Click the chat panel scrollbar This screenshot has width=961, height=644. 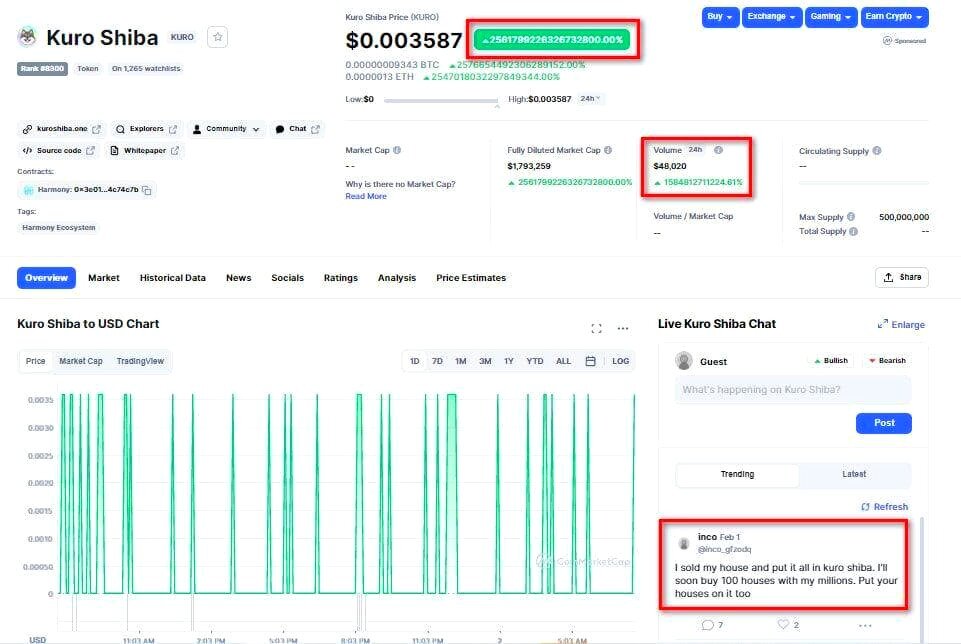click(921, 579)
